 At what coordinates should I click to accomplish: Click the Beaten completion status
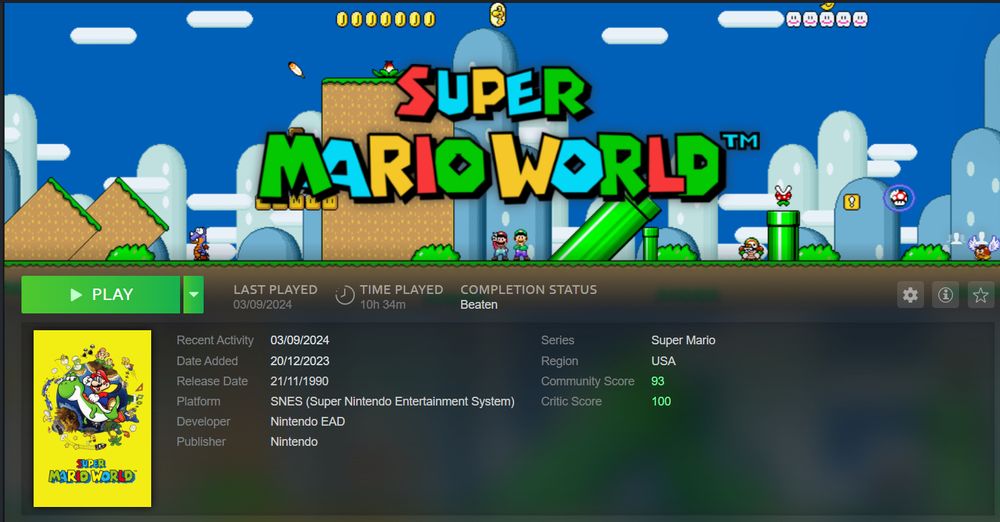pyautogui.click(x=479, y=305)
